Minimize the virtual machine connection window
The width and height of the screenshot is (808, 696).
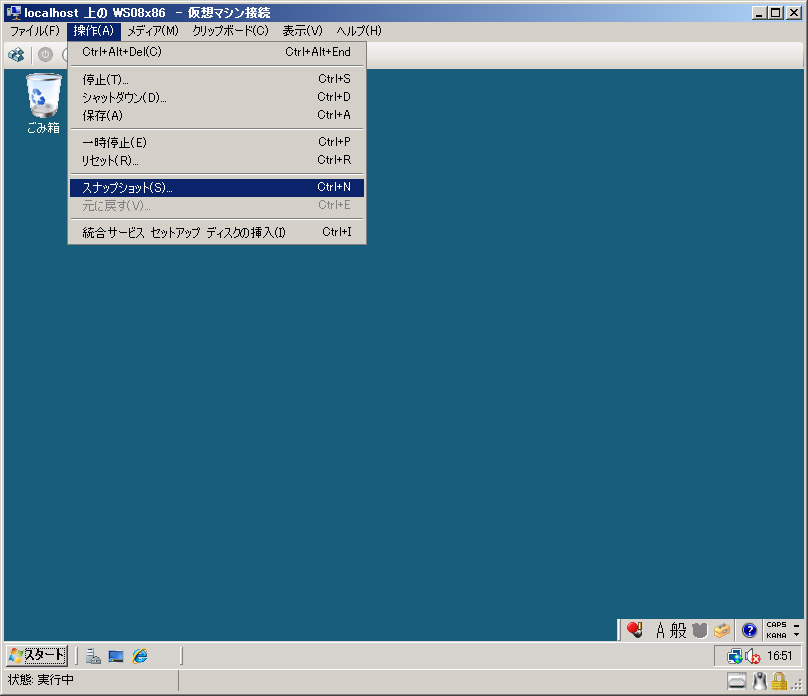point(759,13)
